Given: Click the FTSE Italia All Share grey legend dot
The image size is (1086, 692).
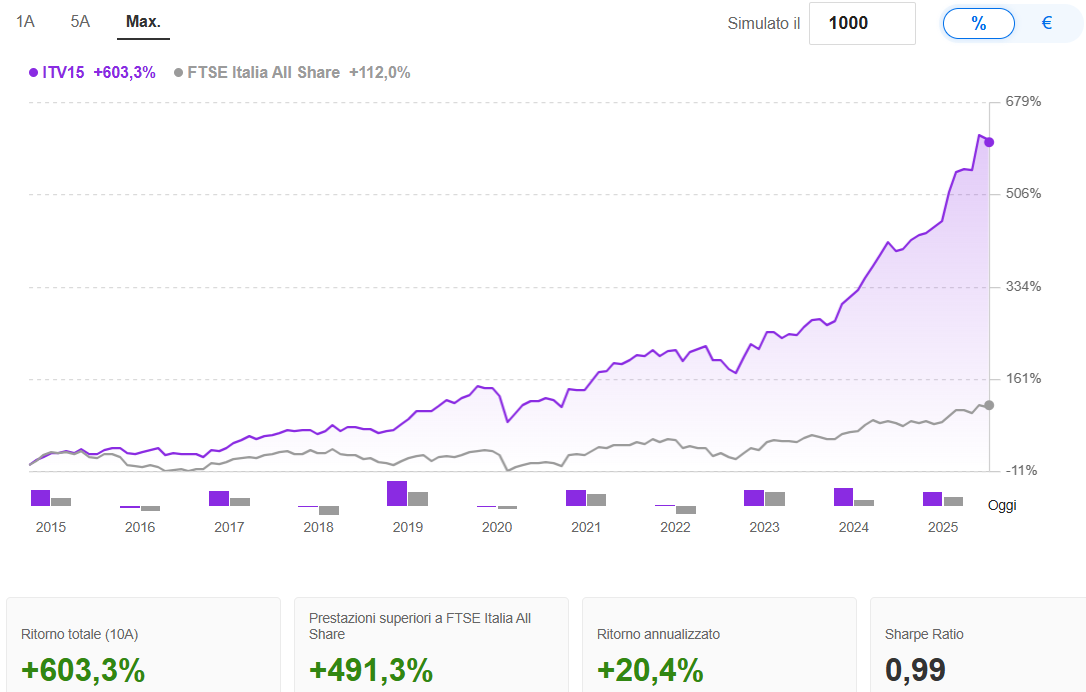Looking at the screenshot, I should click(179, 73).
